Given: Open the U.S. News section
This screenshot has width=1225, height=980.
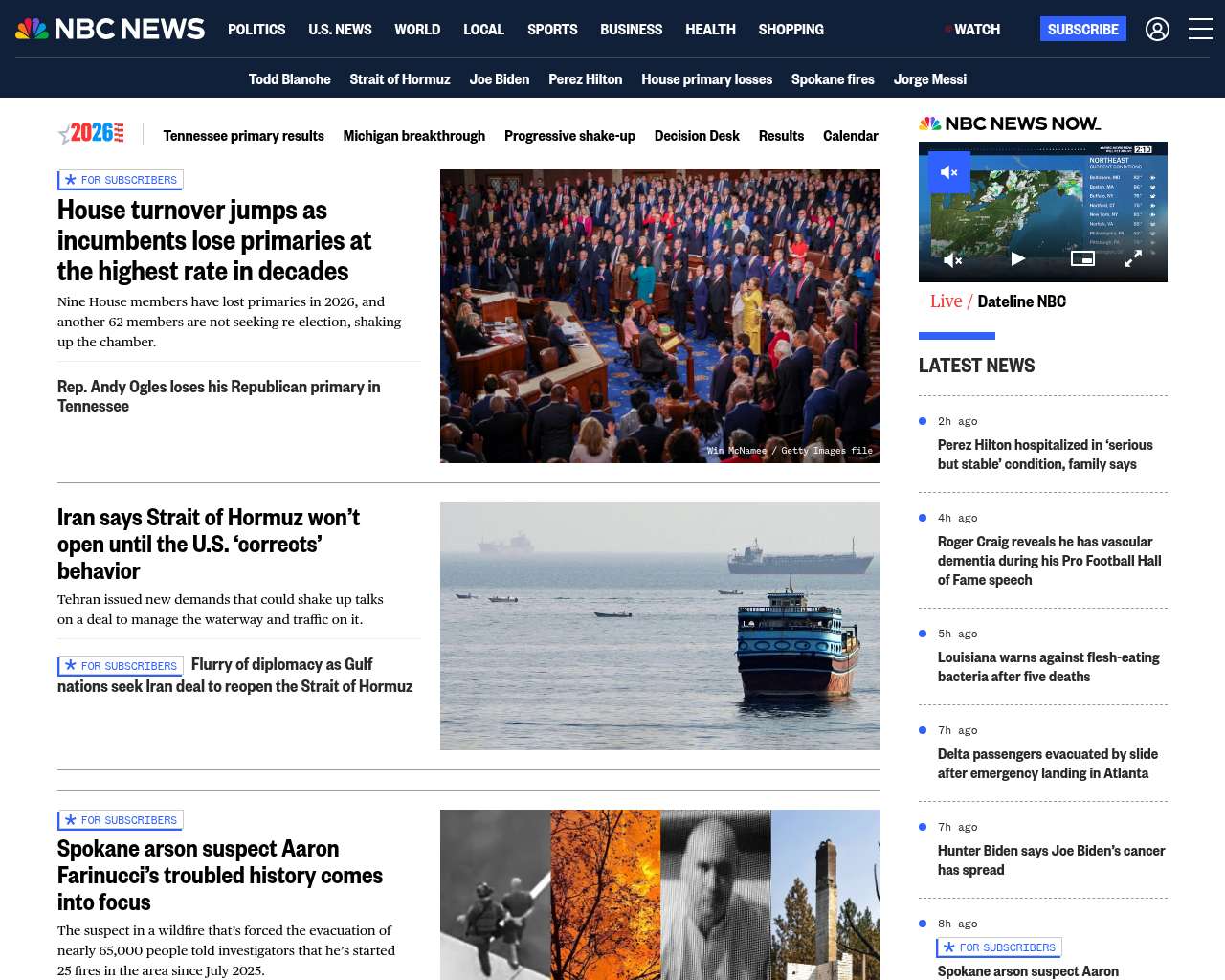Looking at the screenshot, I should [340, 30].
